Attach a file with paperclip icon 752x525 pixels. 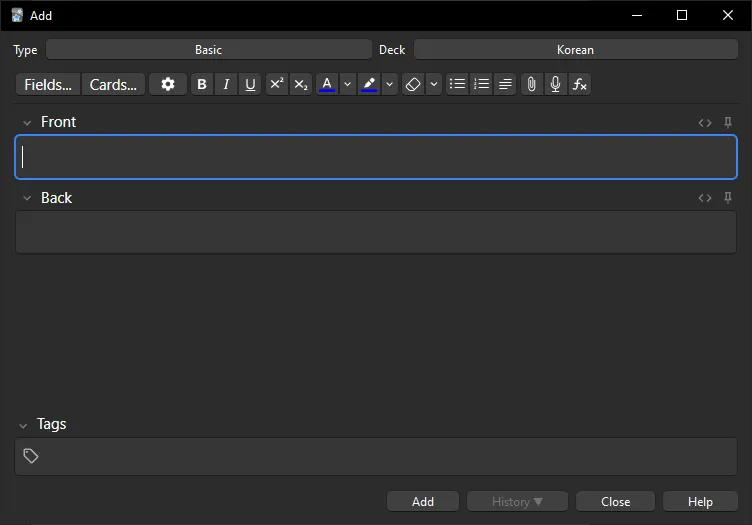tap(531, 85)
